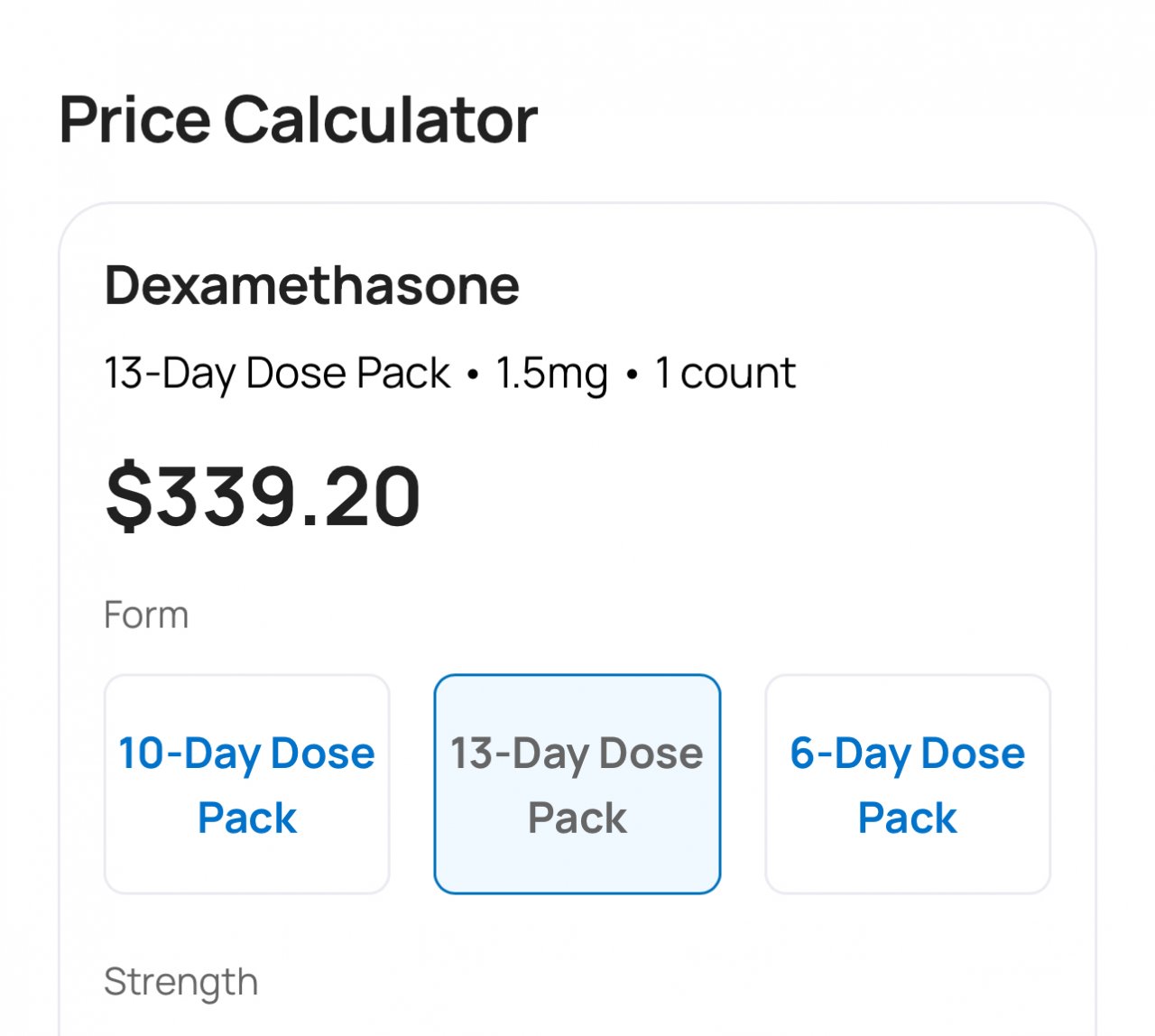The height and width of the screenshot is (1036, 1155).
Task: Click the dollar sign of the price
Action: (x=129, y=495)
